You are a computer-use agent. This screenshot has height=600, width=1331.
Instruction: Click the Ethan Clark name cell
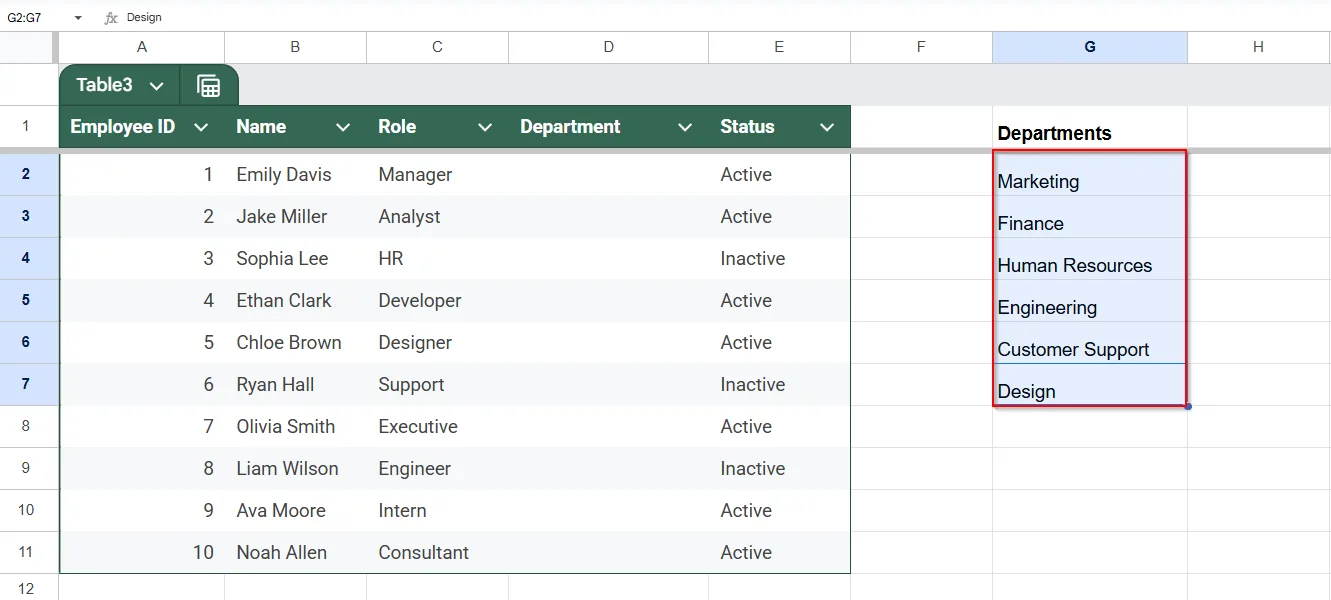click(x=295, y=300)
